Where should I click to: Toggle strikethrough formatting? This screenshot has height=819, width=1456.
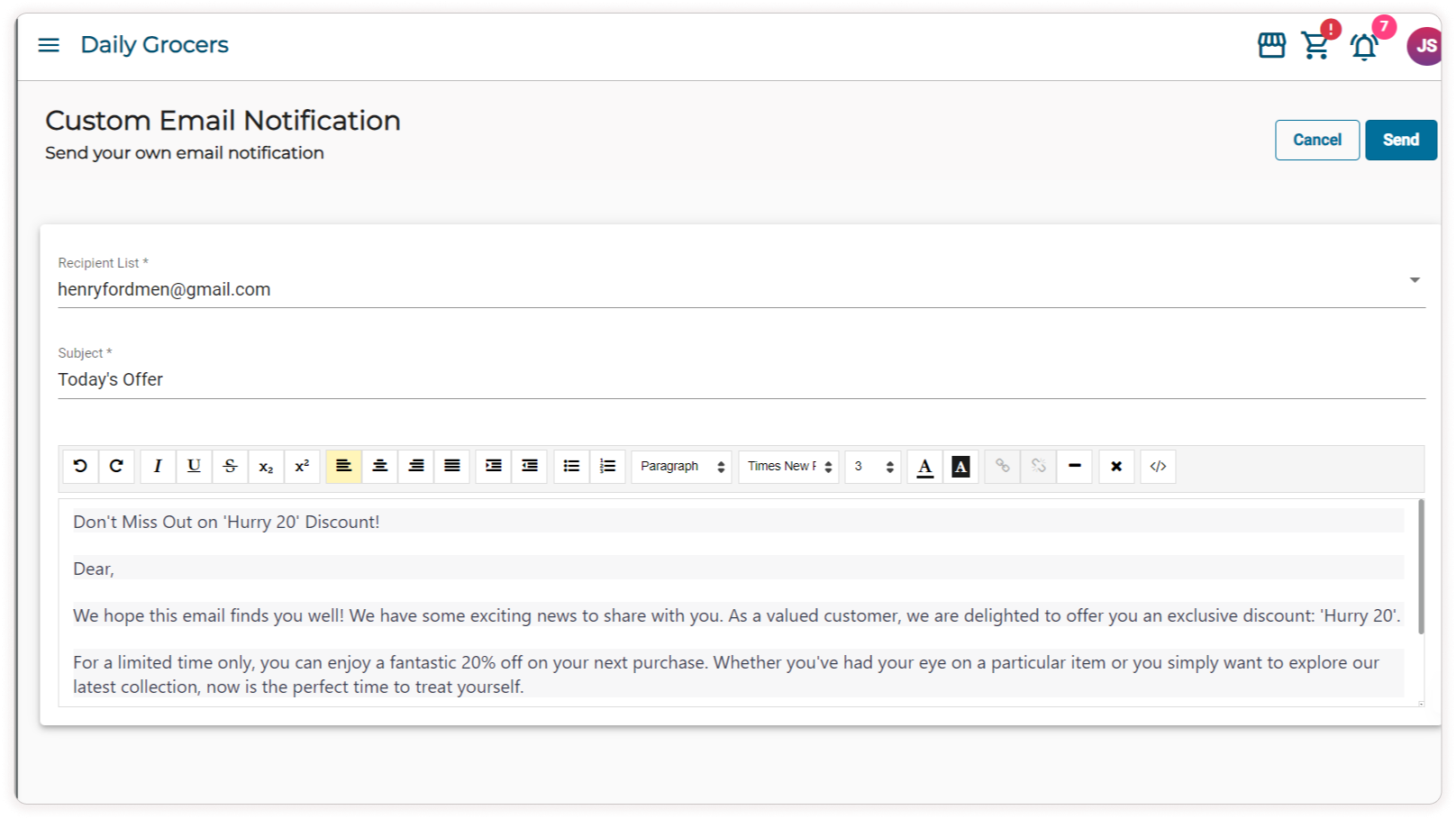click(230, 466)
